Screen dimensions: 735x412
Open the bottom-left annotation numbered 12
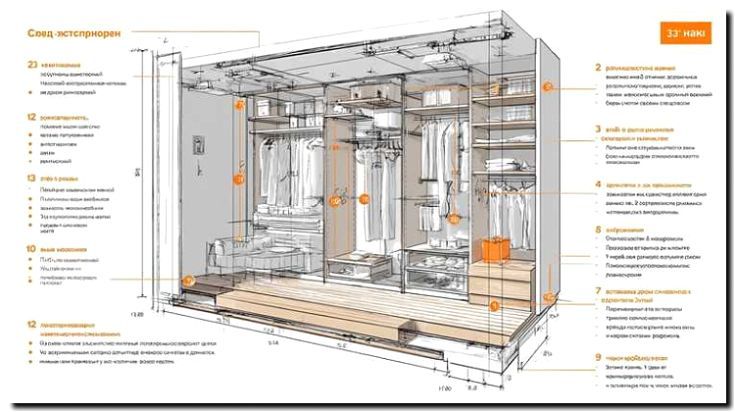[32, 325]
